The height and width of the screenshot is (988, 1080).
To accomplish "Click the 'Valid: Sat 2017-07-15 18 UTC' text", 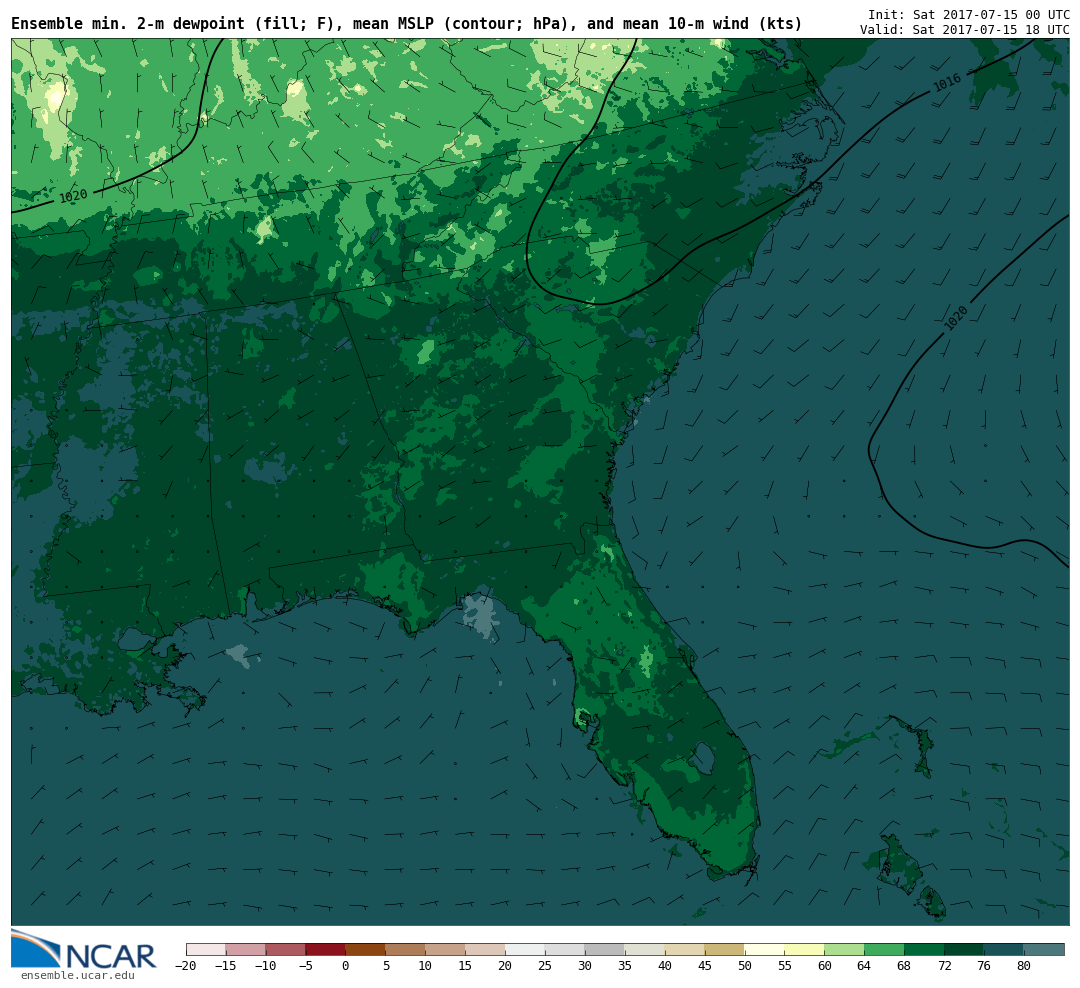I will [964, 30].
